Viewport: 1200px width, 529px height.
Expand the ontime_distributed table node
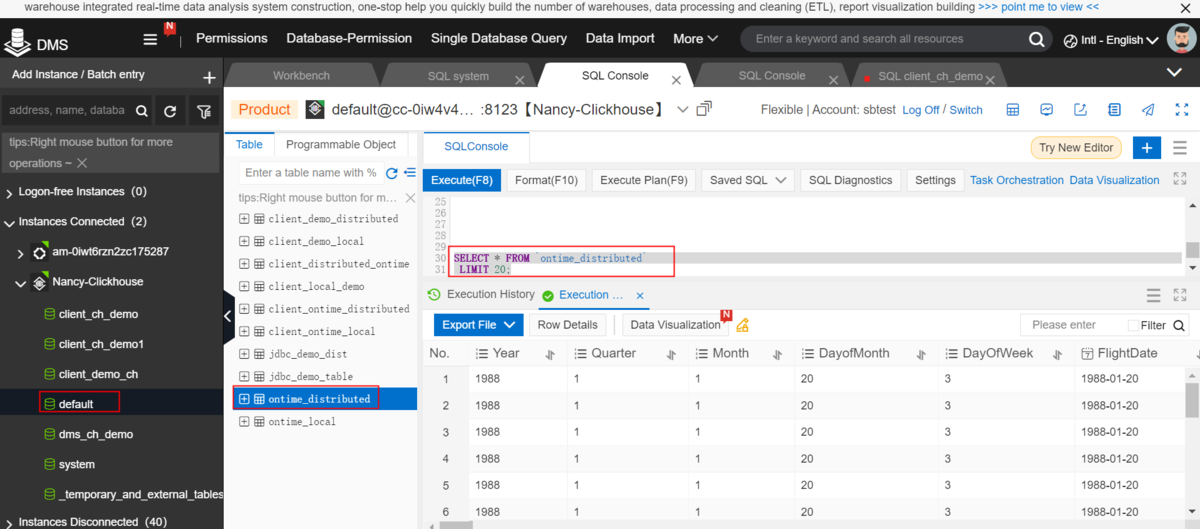[x=244, y=399]
